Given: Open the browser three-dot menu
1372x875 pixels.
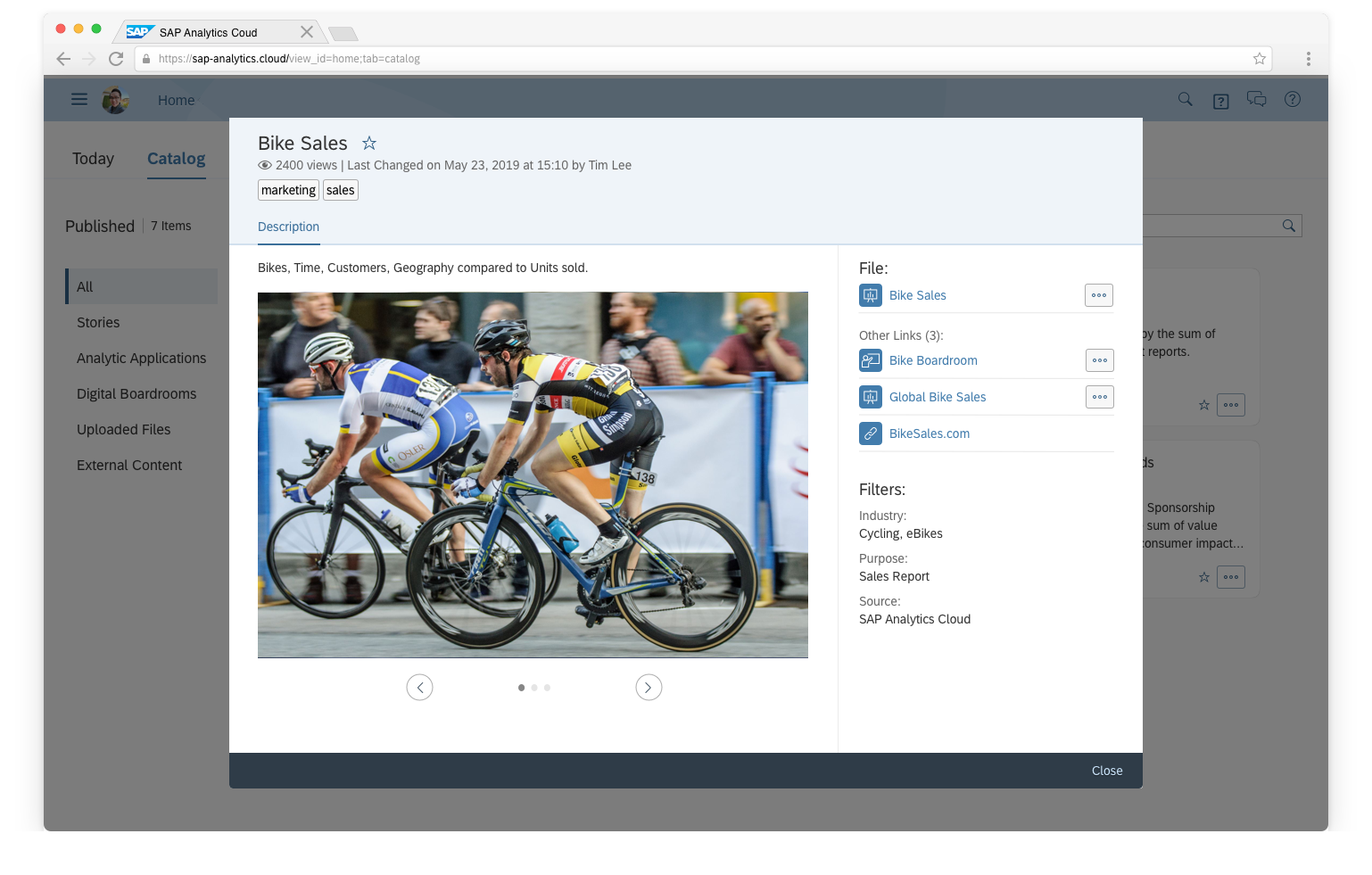Looking at the screenshot, I should click(x=1309, y=59).
